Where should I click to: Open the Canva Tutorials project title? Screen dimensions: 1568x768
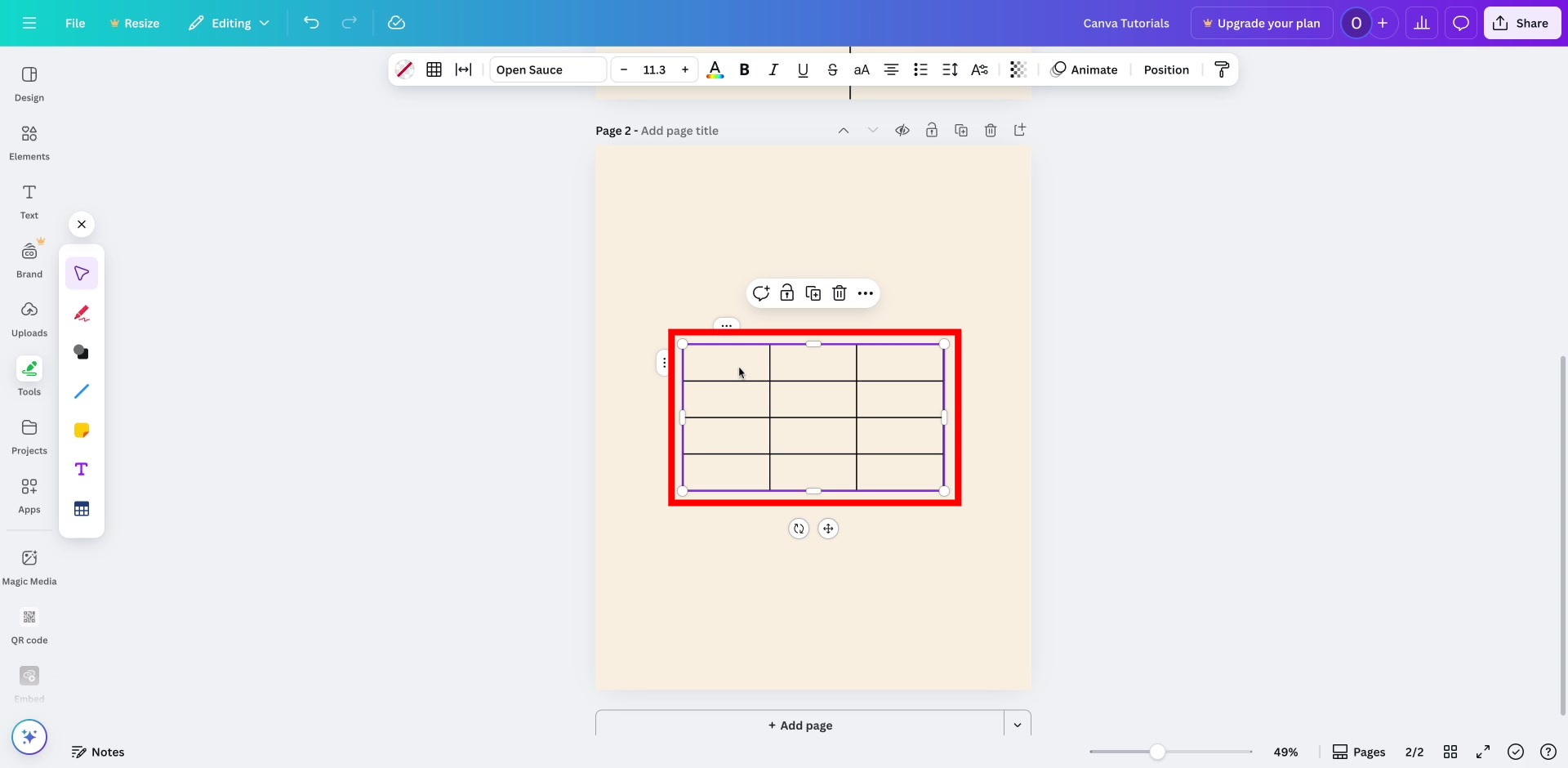(x=1126, y=23)
